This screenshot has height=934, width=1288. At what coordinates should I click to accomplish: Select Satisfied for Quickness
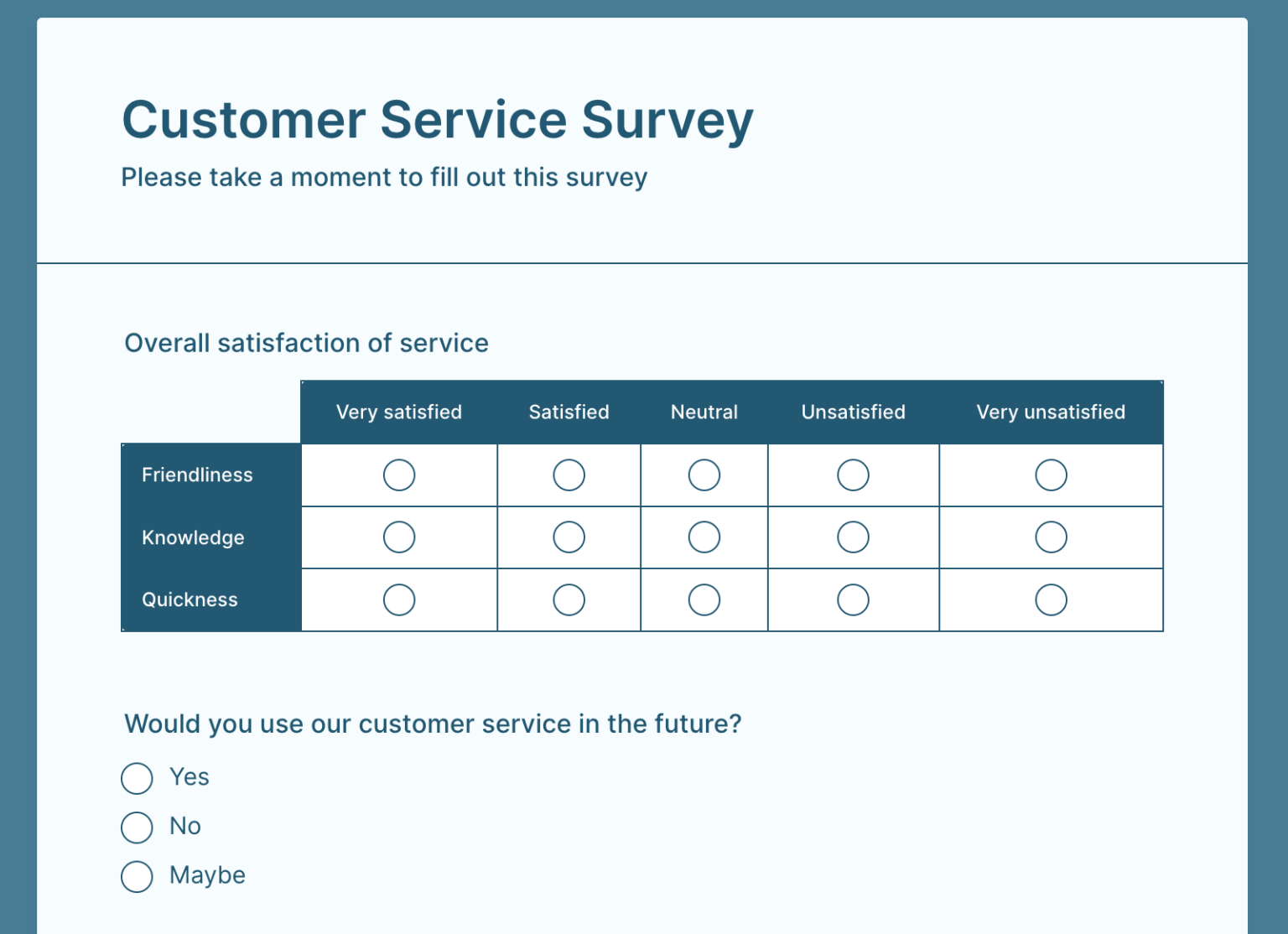pos(569,599)
